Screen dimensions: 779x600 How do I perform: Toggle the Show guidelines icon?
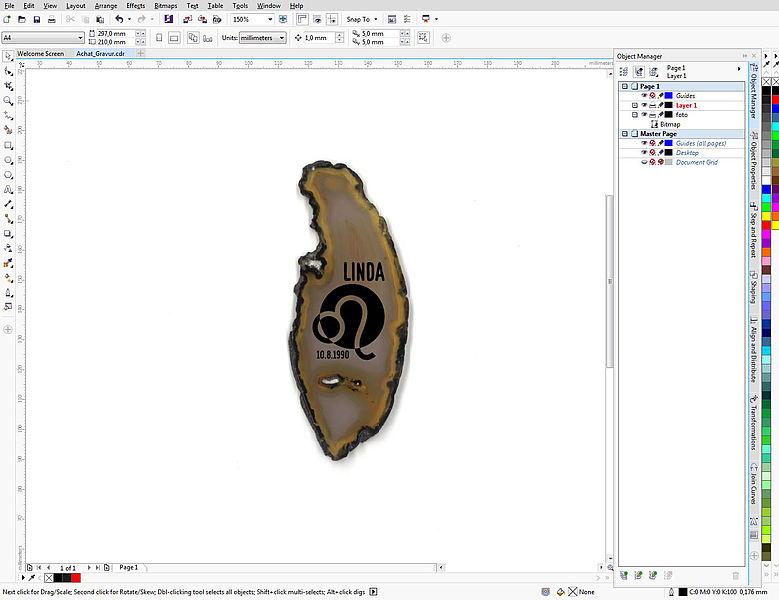click(331, 19)
